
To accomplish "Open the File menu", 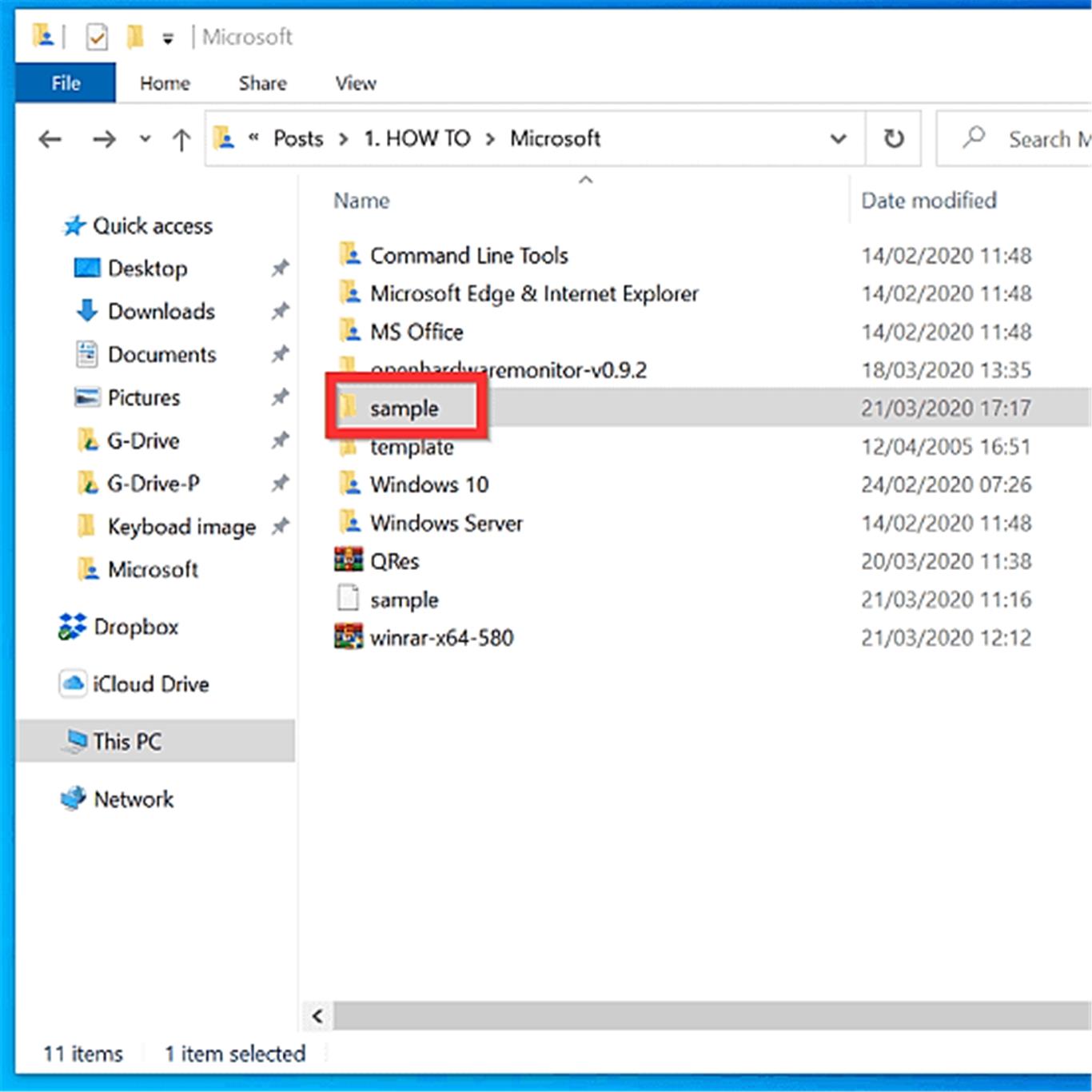I will tap(66, 83).
